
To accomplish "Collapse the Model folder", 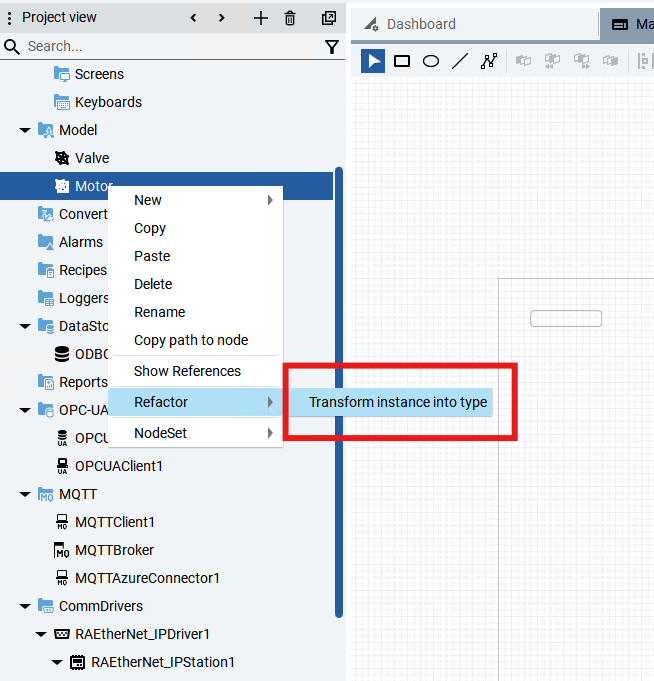I will 25,130.
